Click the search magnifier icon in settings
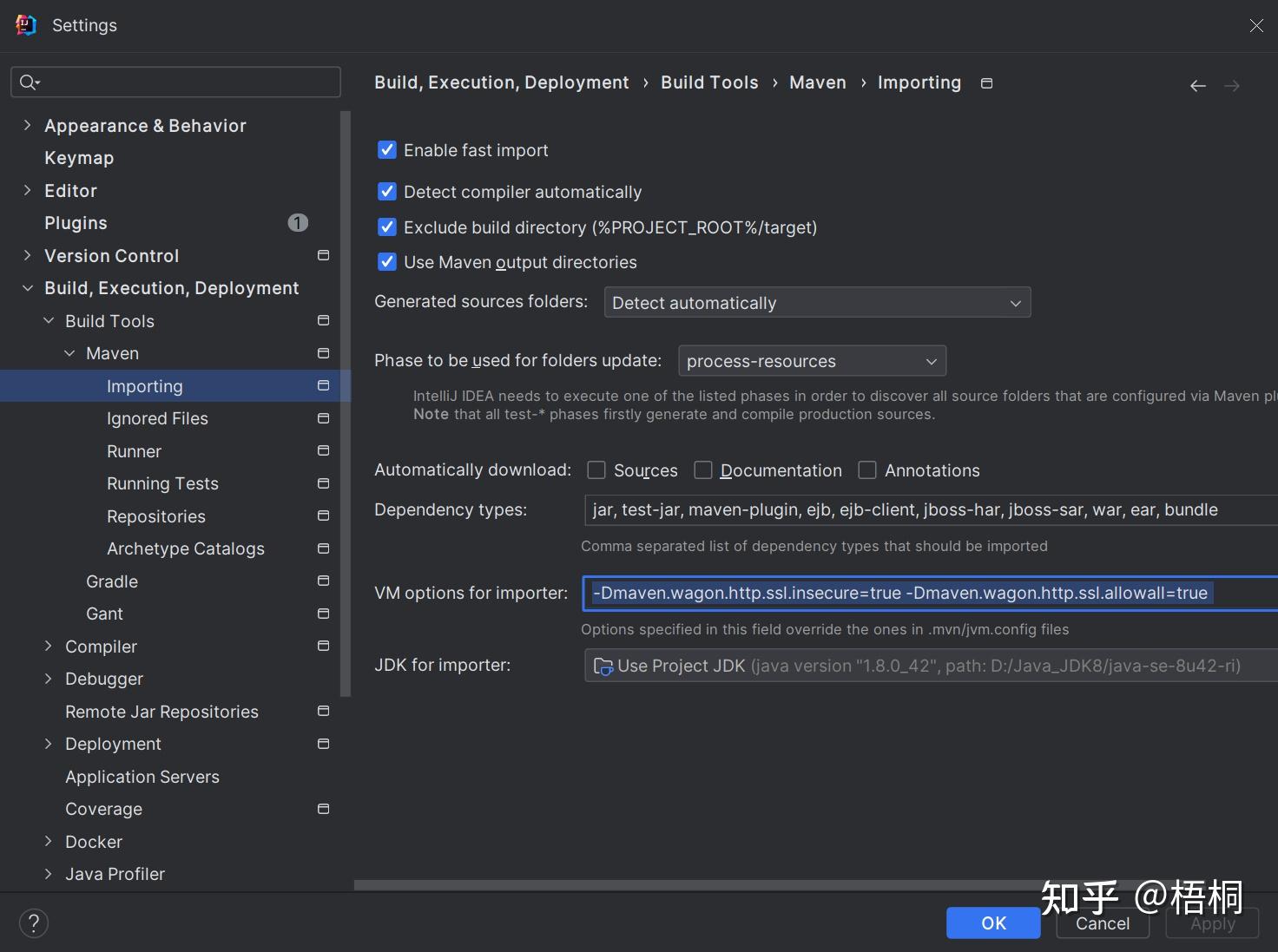Image resolution: width=1278 pixels, height=952 pixels. click(29, 82)
